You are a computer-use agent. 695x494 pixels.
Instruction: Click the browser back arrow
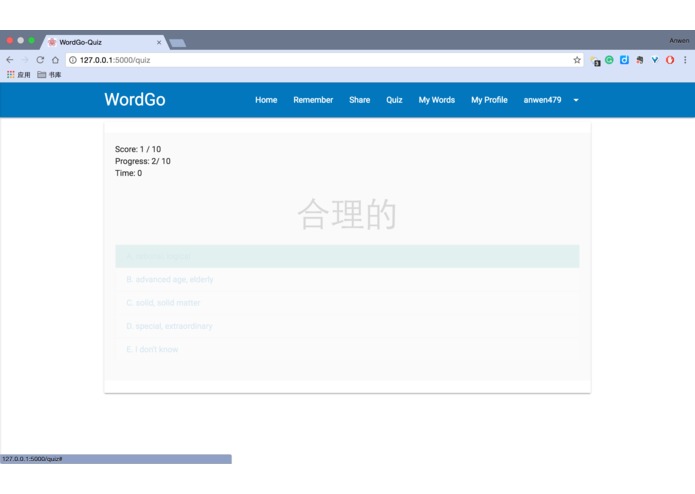coord(10,60)
